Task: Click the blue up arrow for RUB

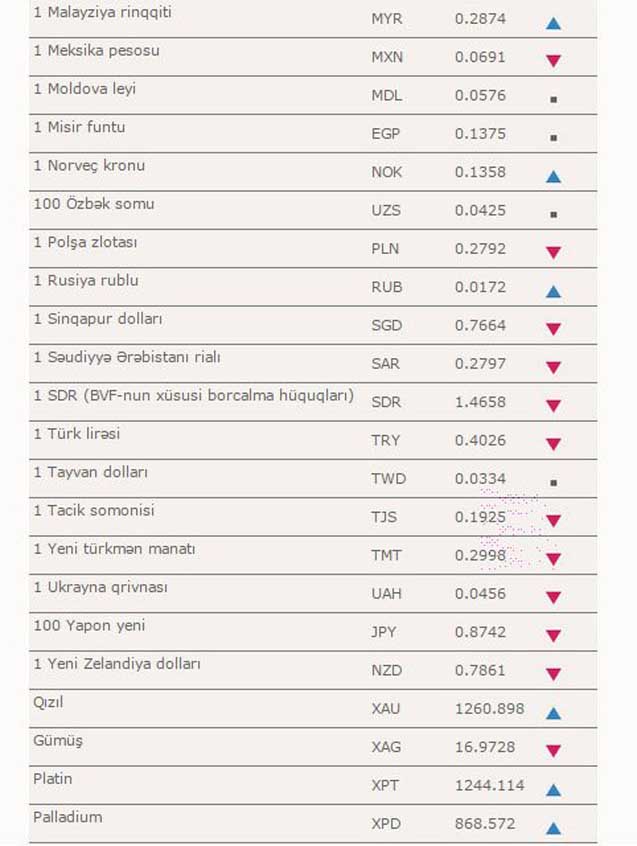Action: coord(553,291)
